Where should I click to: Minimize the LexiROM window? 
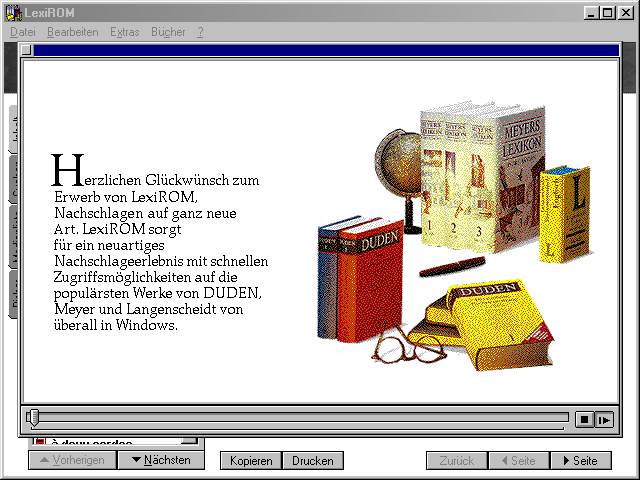(x=590, y=13)
